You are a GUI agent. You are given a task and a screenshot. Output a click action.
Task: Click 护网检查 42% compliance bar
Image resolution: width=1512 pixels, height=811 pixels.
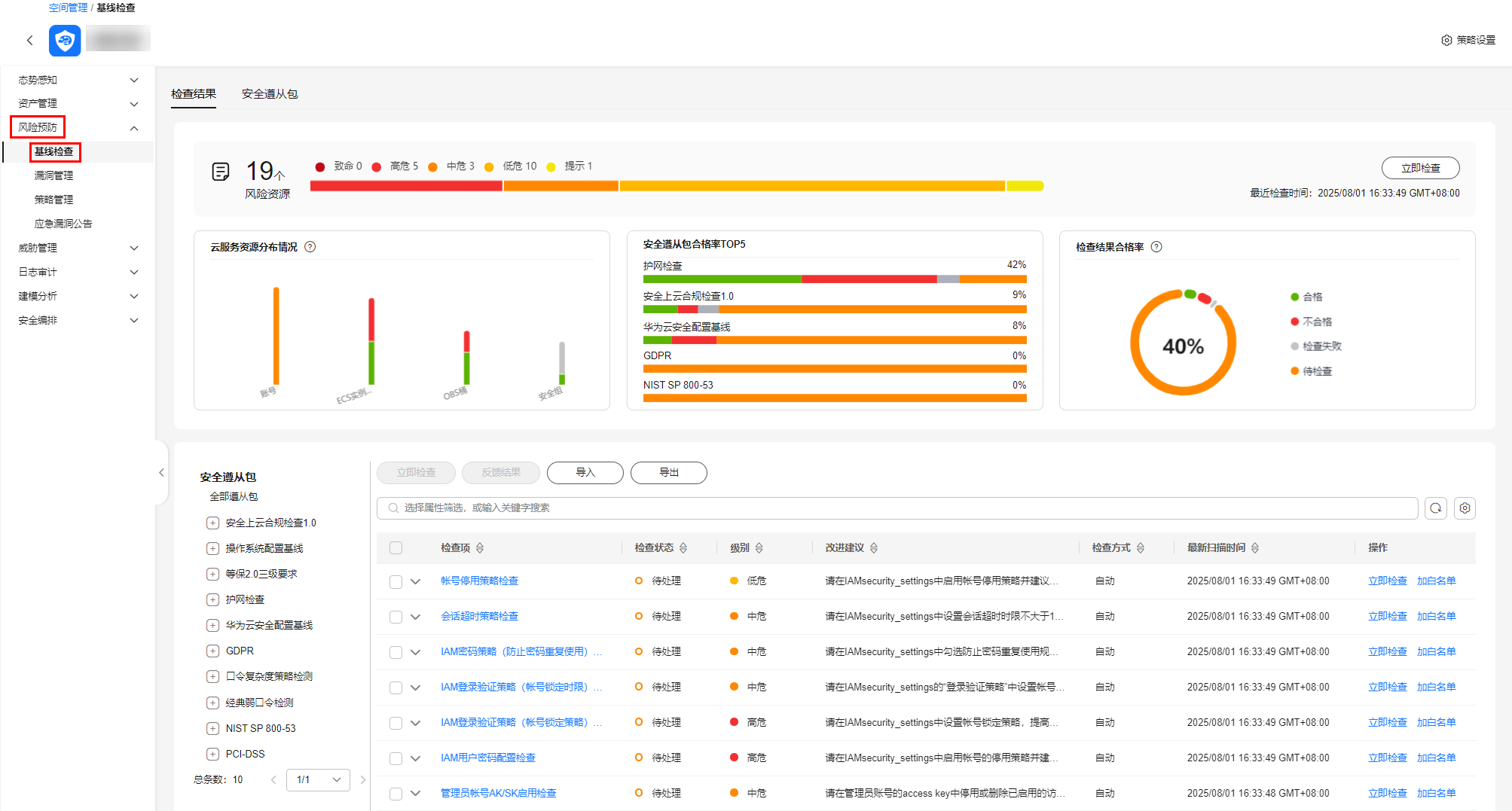tap(835, 279)
